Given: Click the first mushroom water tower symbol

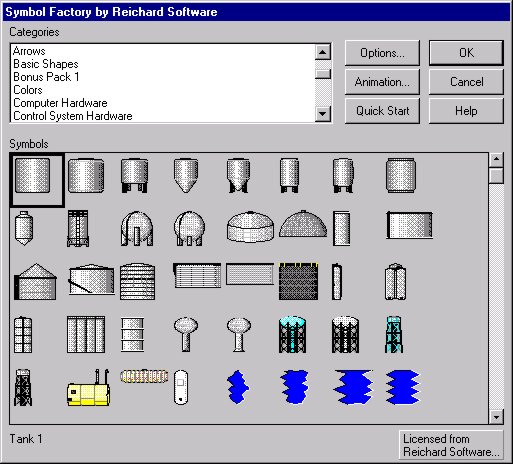Looking at the screenshot, I should (x=186, y=334).
